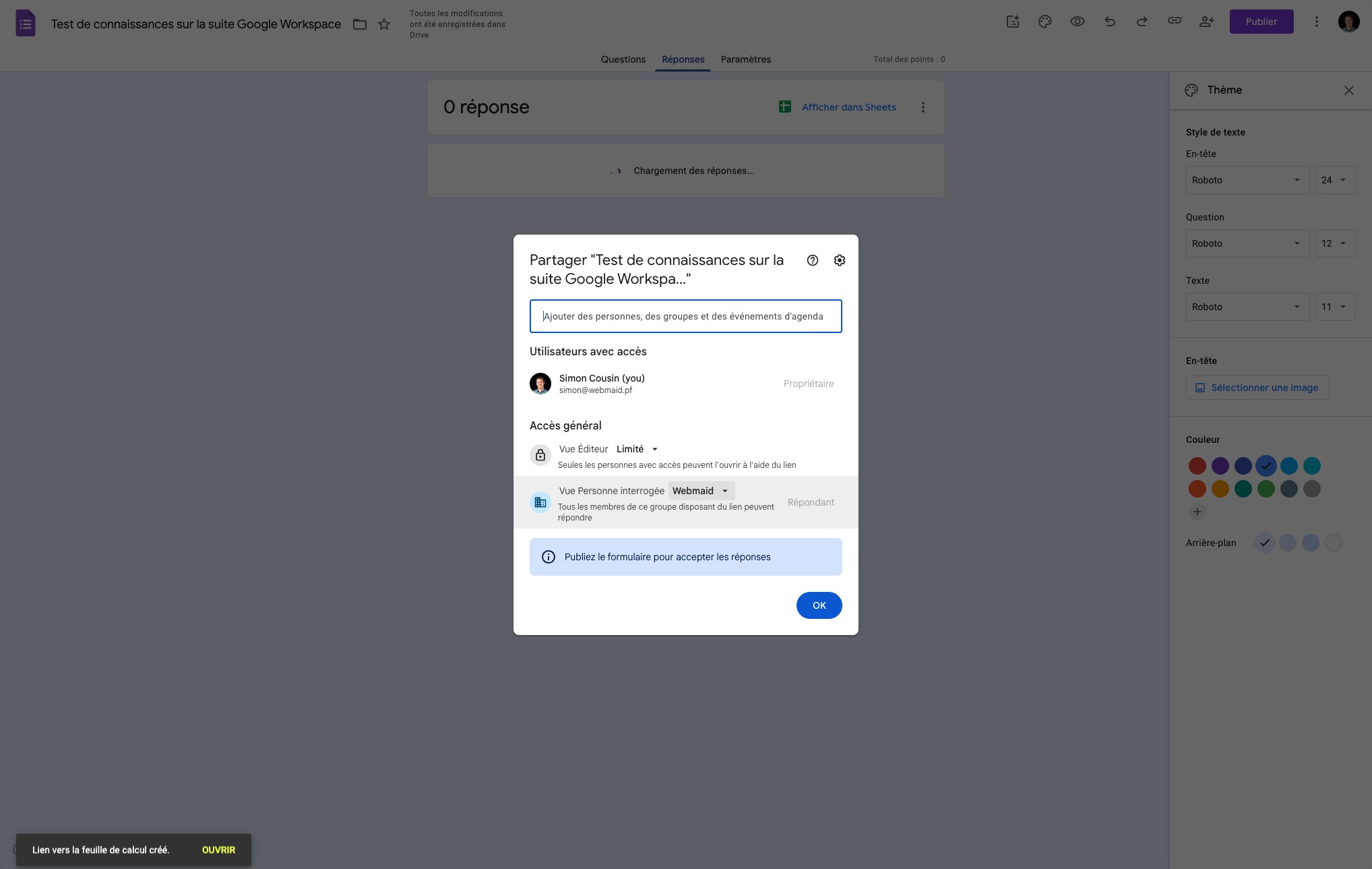Screen dimensions: 1372x869
Task: Click the palette icon in Thème panel header
Action: click(x=1191, y=90)
